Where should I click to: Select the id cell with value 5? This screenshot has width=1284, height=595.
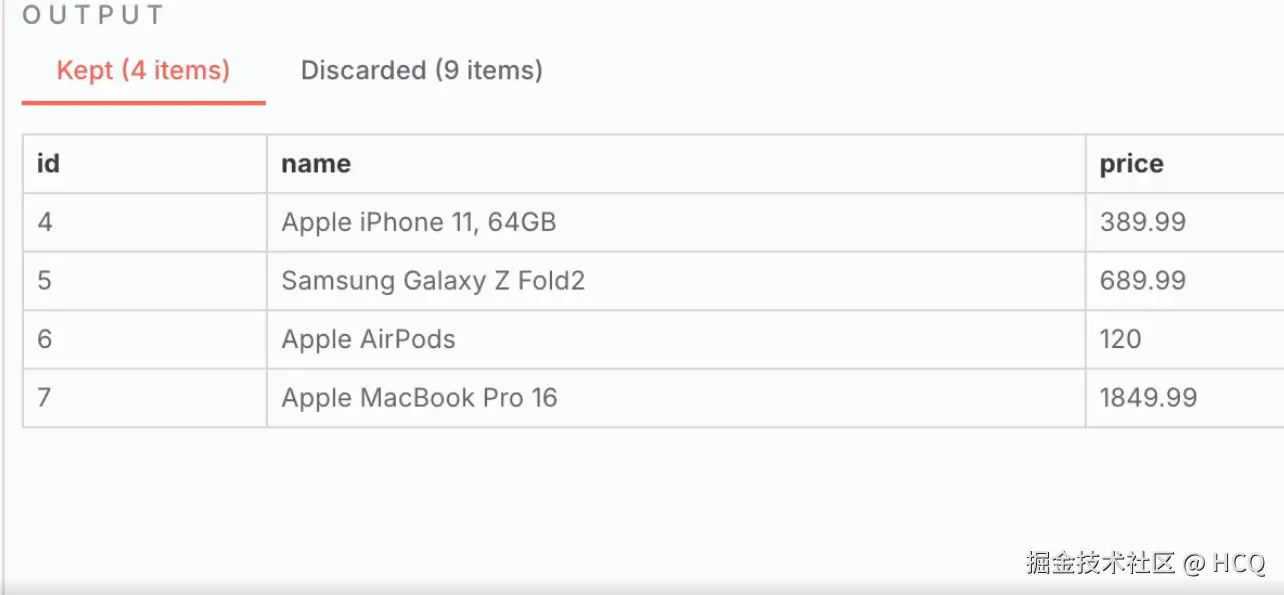145,281
